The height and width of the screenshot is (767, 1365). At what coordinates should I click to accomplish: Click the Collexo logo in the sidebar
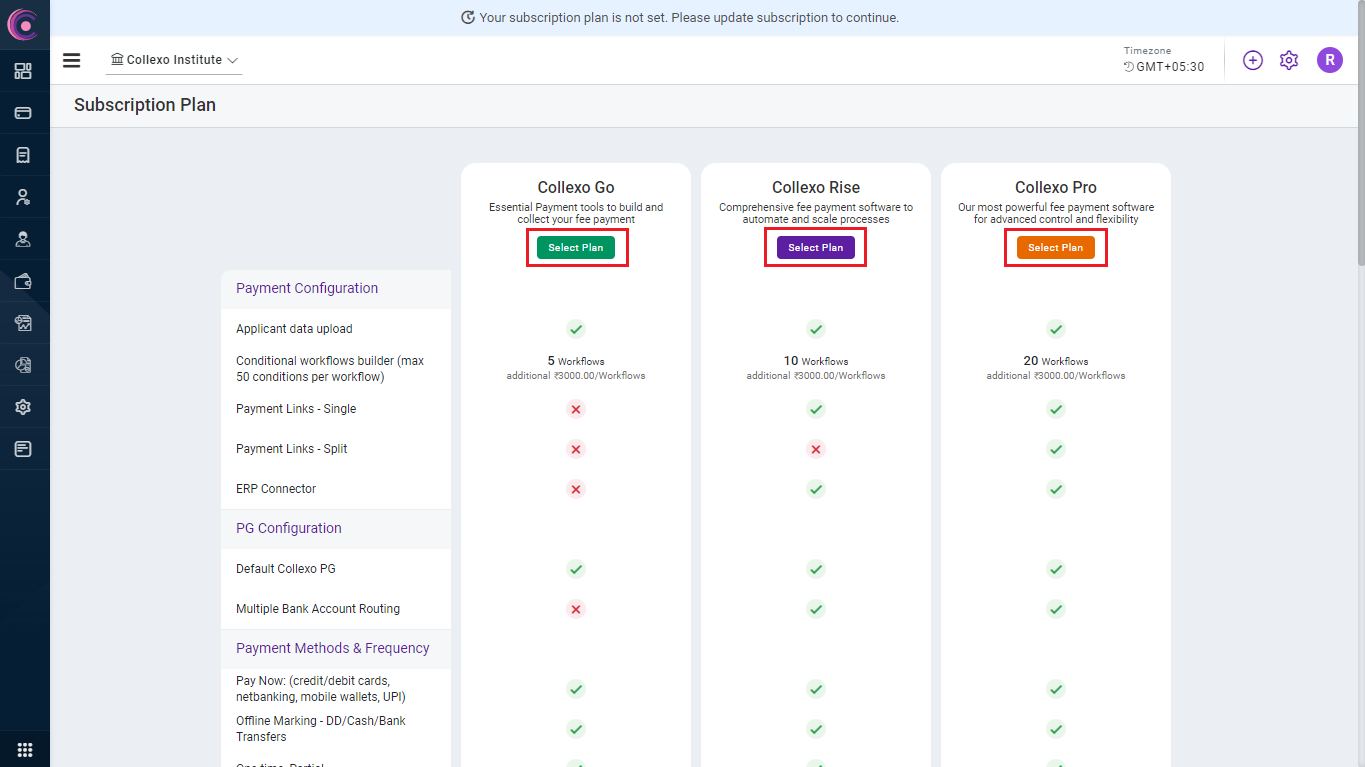coord(23,24)
